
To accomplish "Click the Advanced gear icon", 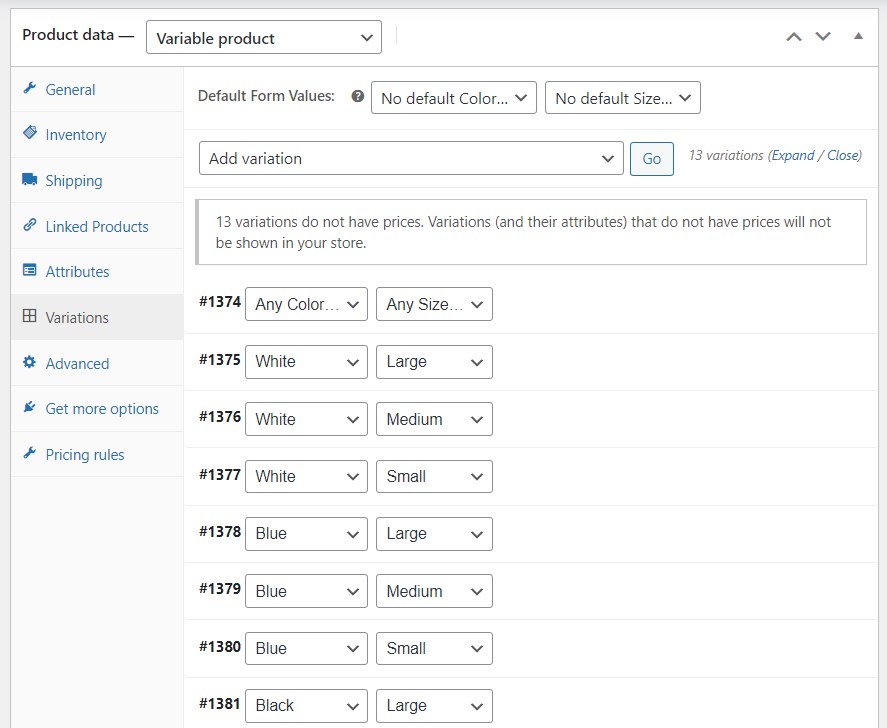I will (29, 362).
